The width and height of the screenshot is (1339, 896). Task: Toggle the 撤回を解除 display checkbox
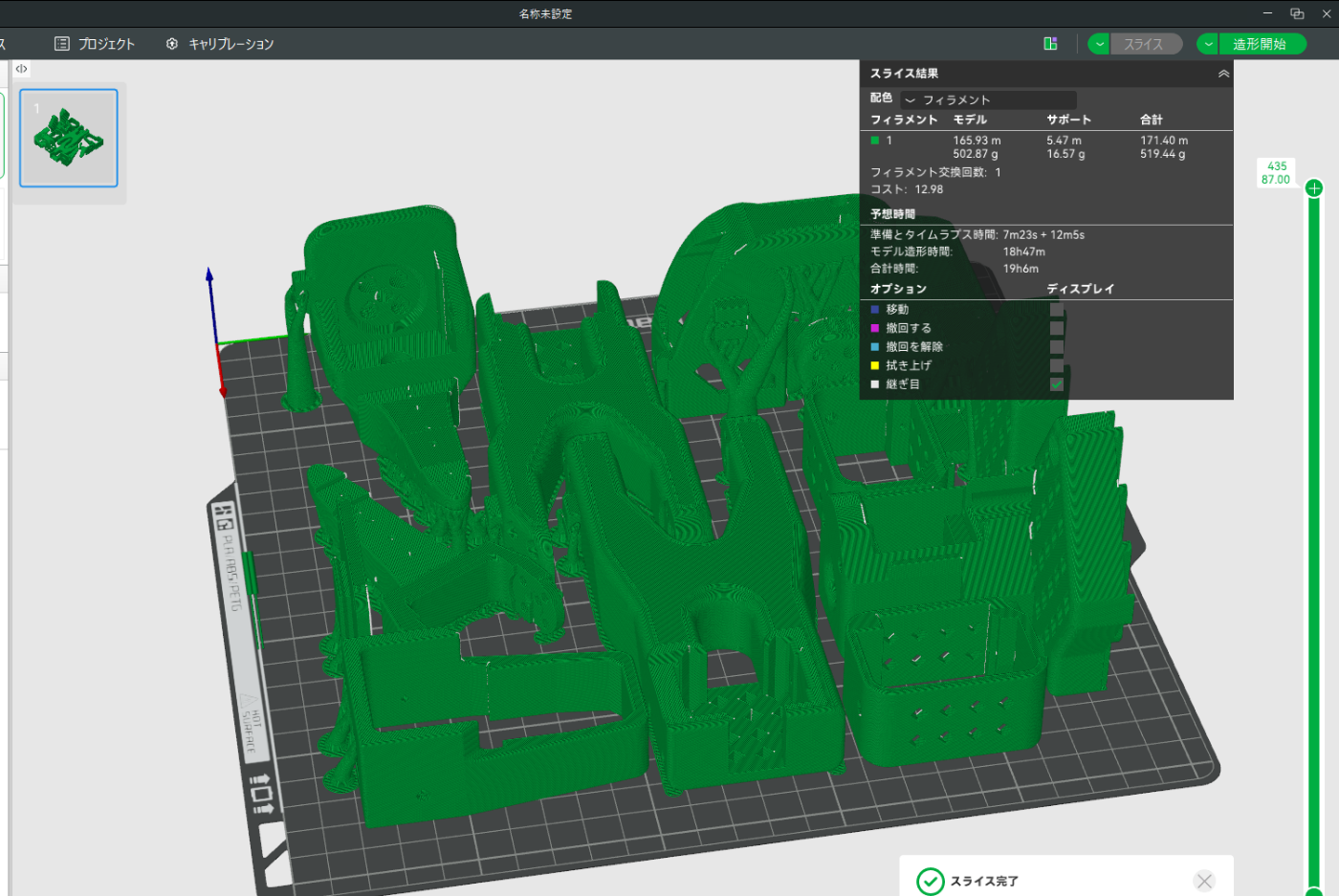coord(1057,347)
